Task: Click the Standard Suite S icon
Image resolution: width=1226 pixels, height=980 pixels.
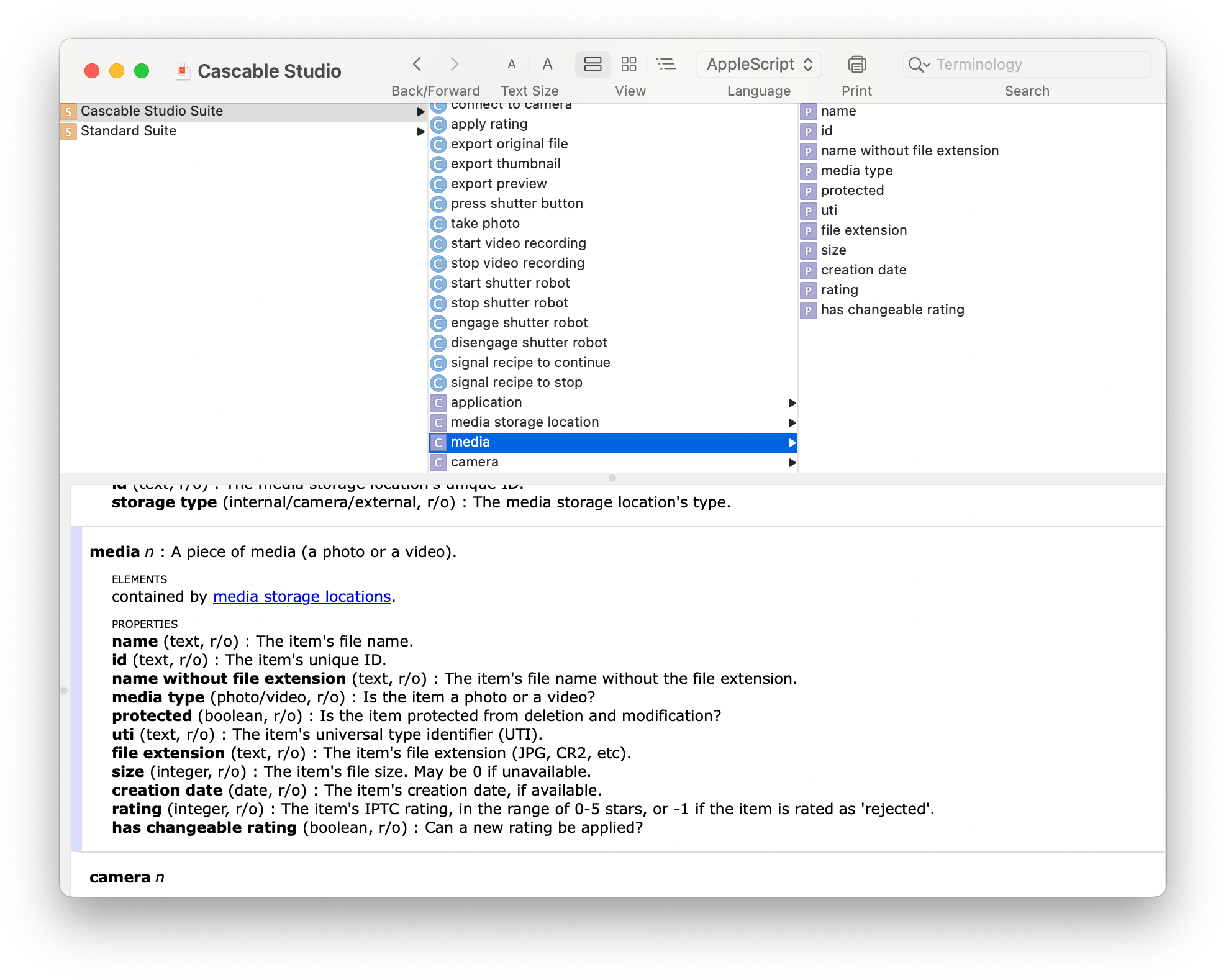Action: point(68,132)
